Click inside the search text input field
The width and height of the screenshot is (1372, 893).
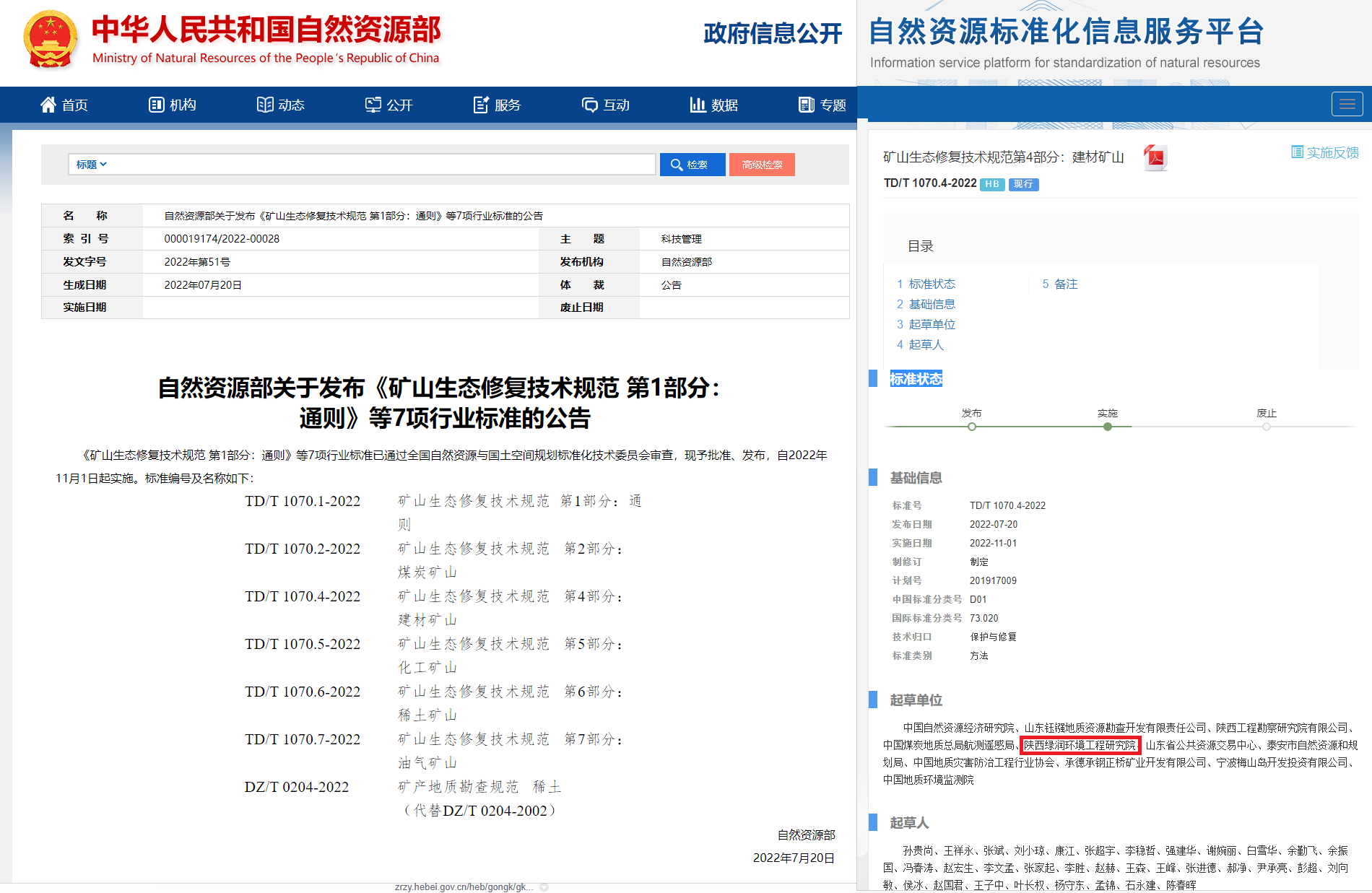pos(383,165)
